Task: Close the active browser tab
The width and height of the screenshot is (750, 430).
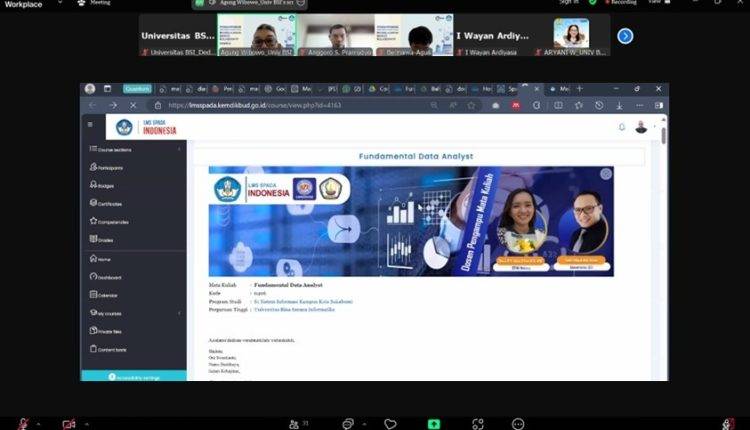Action: pos(536,89)
